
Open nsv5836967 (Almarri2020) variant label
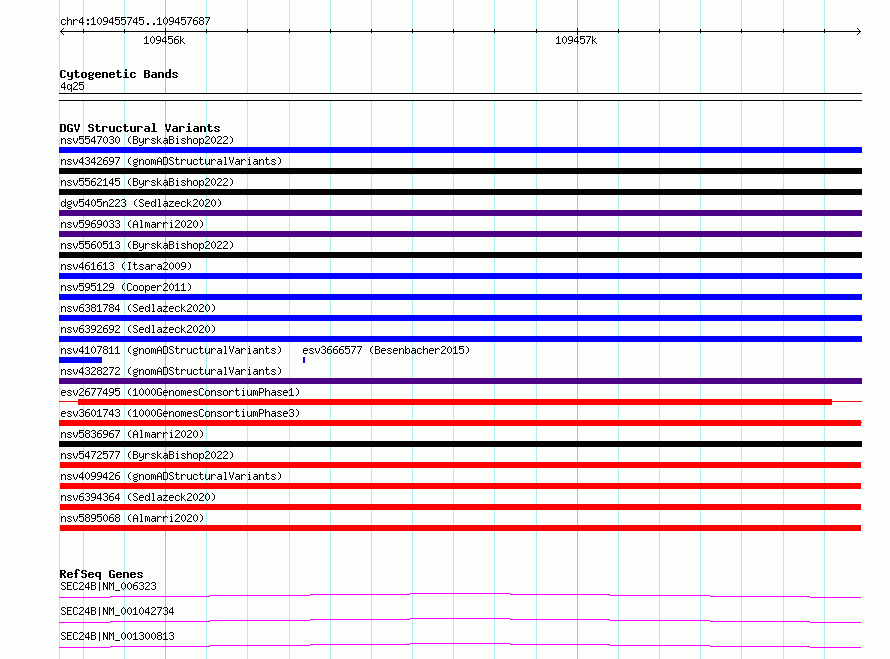tap(132, 434)
